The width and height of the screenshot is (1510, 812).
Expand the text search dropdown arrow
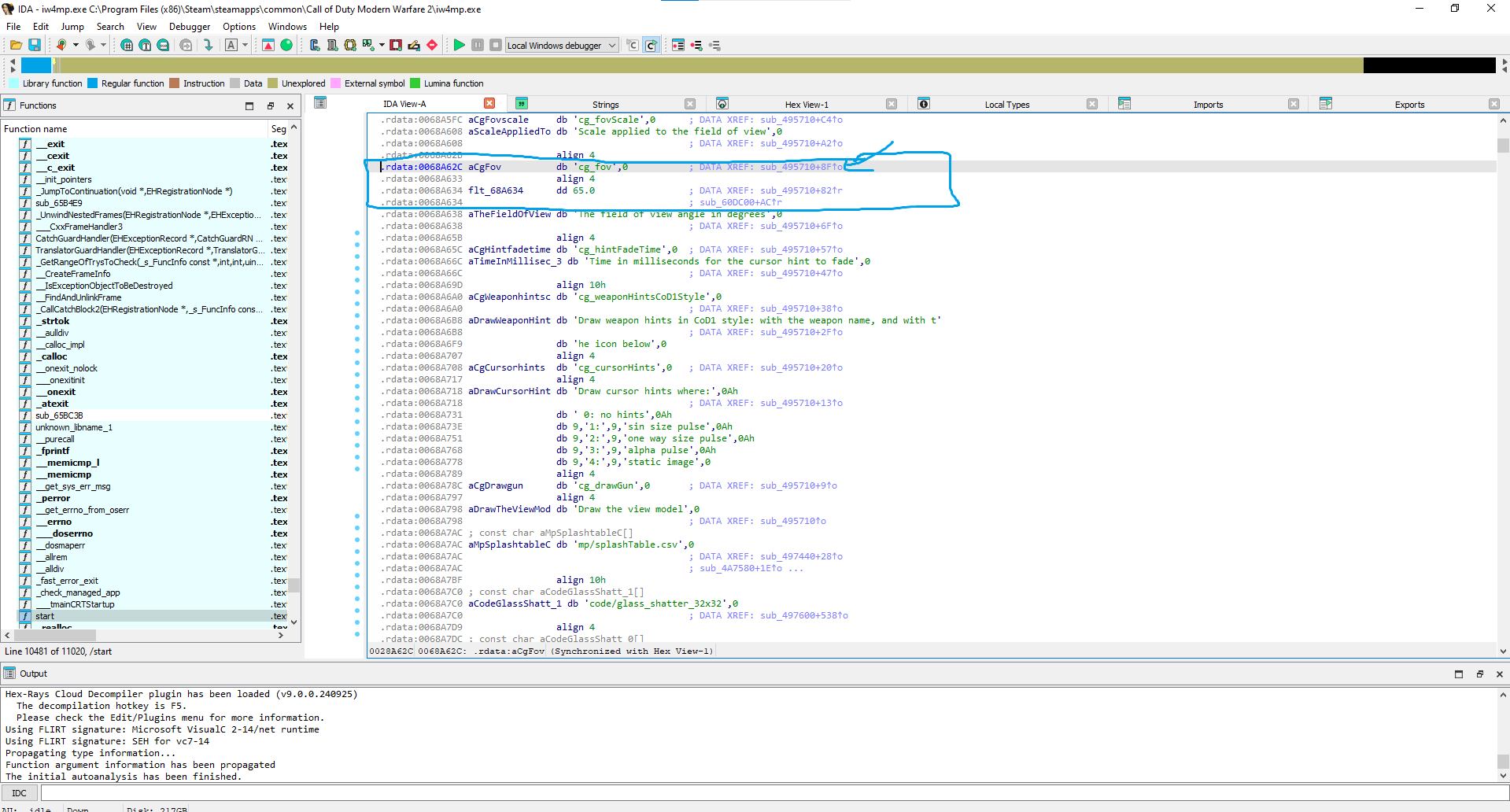(245, 45)
